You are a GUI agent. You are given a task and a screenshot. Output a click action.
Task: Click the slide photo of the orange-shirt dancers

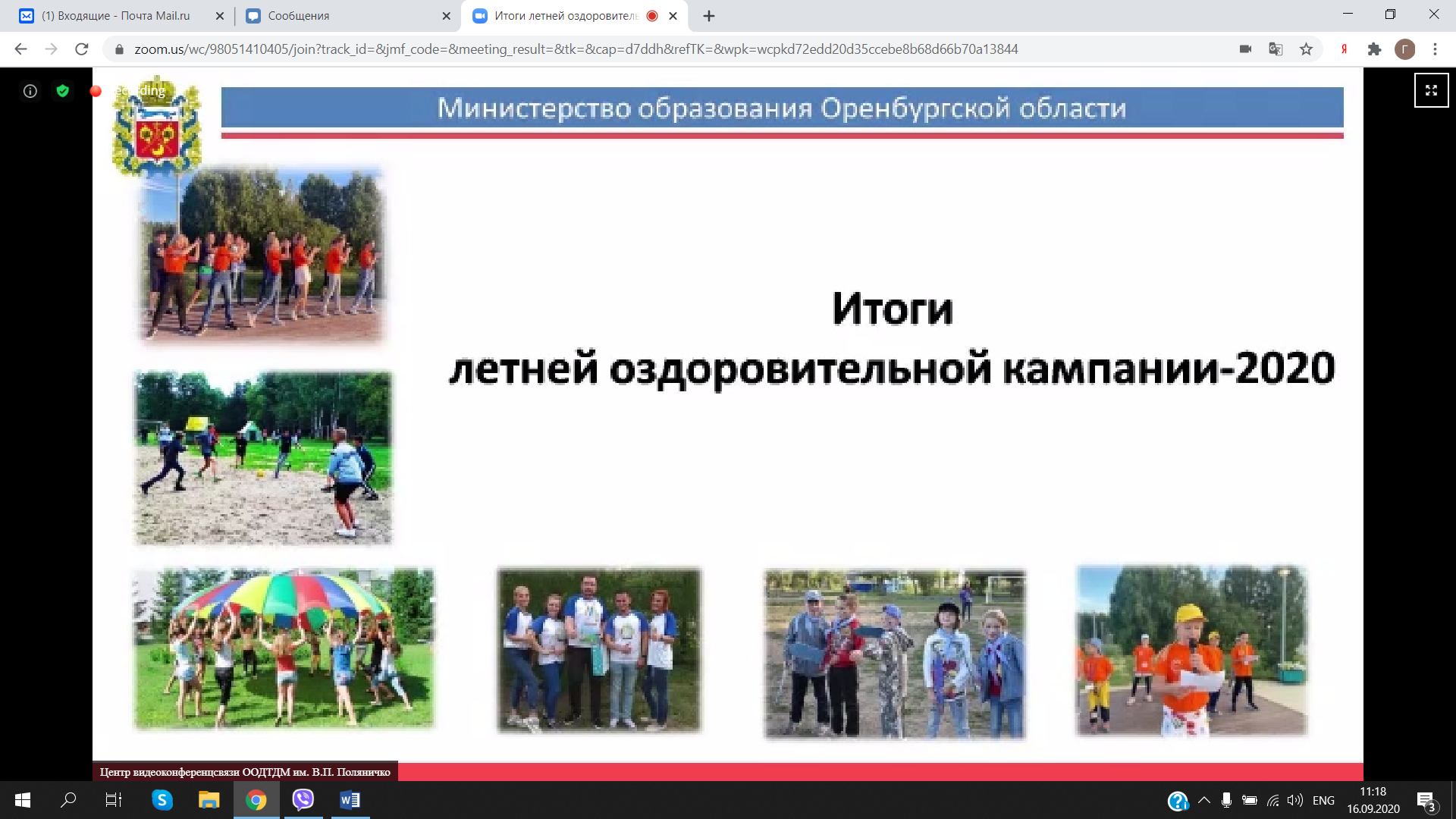[x=263, y=256]
